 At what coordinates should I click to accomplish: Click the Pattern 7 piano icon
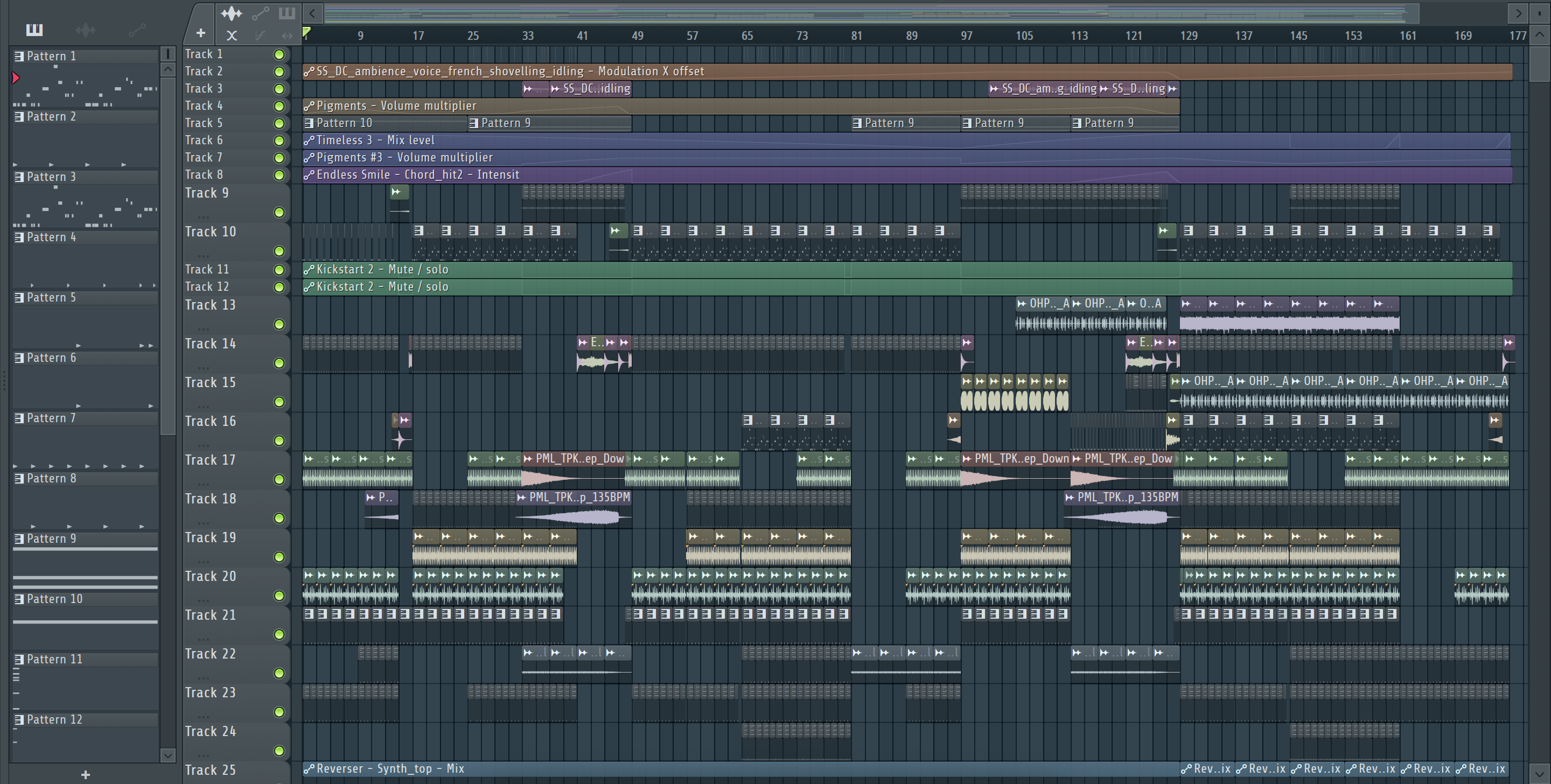(x=19, y=418)
